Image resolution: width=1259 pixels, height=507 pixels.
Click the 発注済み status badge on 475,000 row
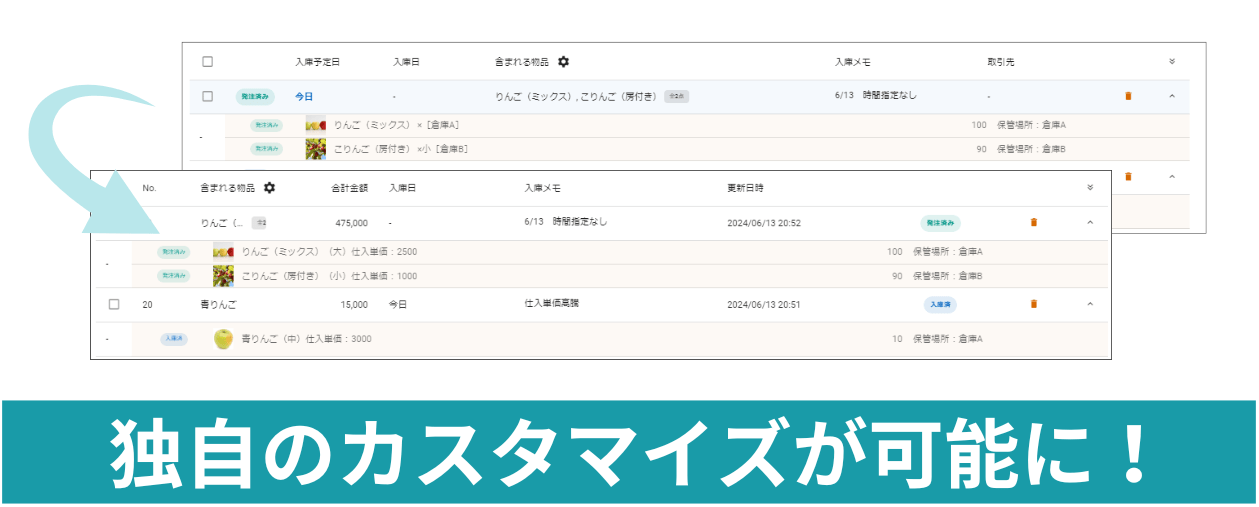941,223
